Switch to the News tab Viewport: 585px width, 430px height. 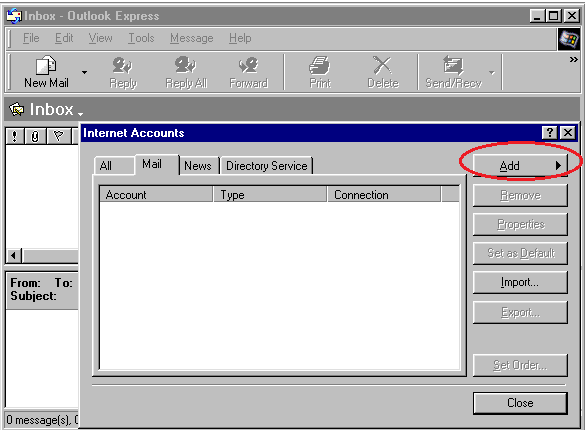(x=198, y=166)
